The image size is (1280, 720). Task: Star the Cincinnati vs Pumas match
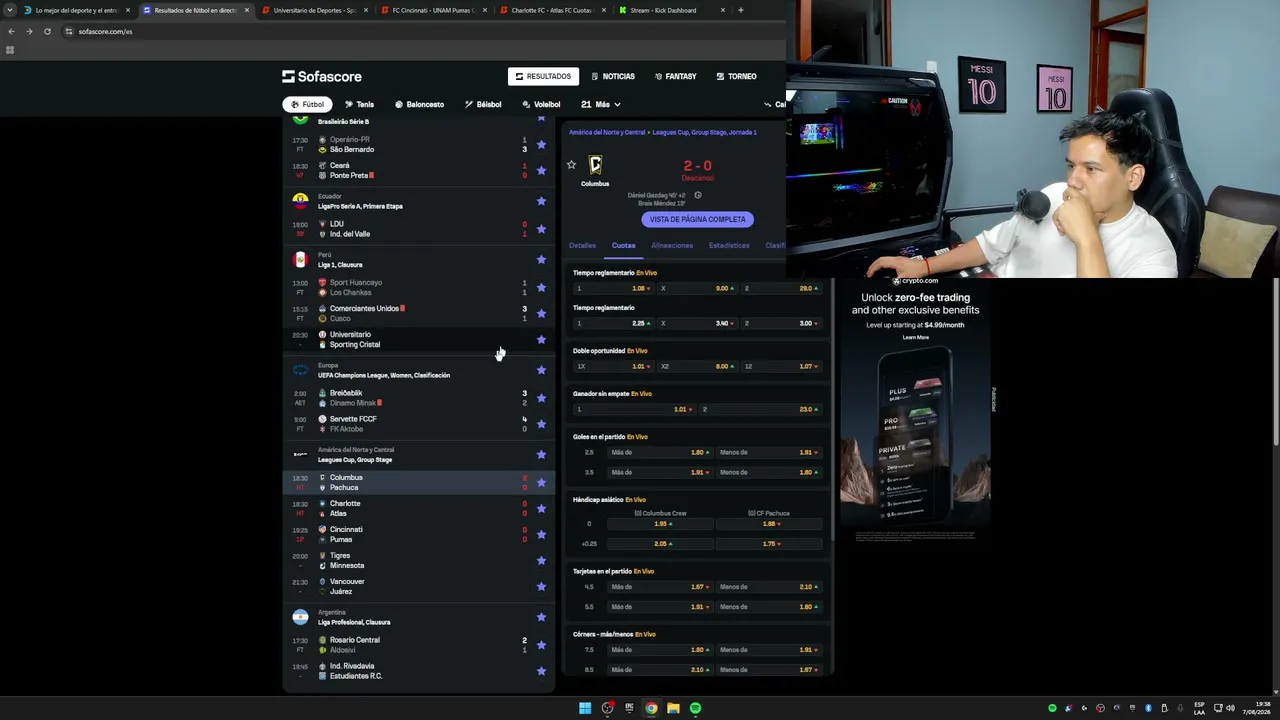pyautogui.click(x=541, y=534)
